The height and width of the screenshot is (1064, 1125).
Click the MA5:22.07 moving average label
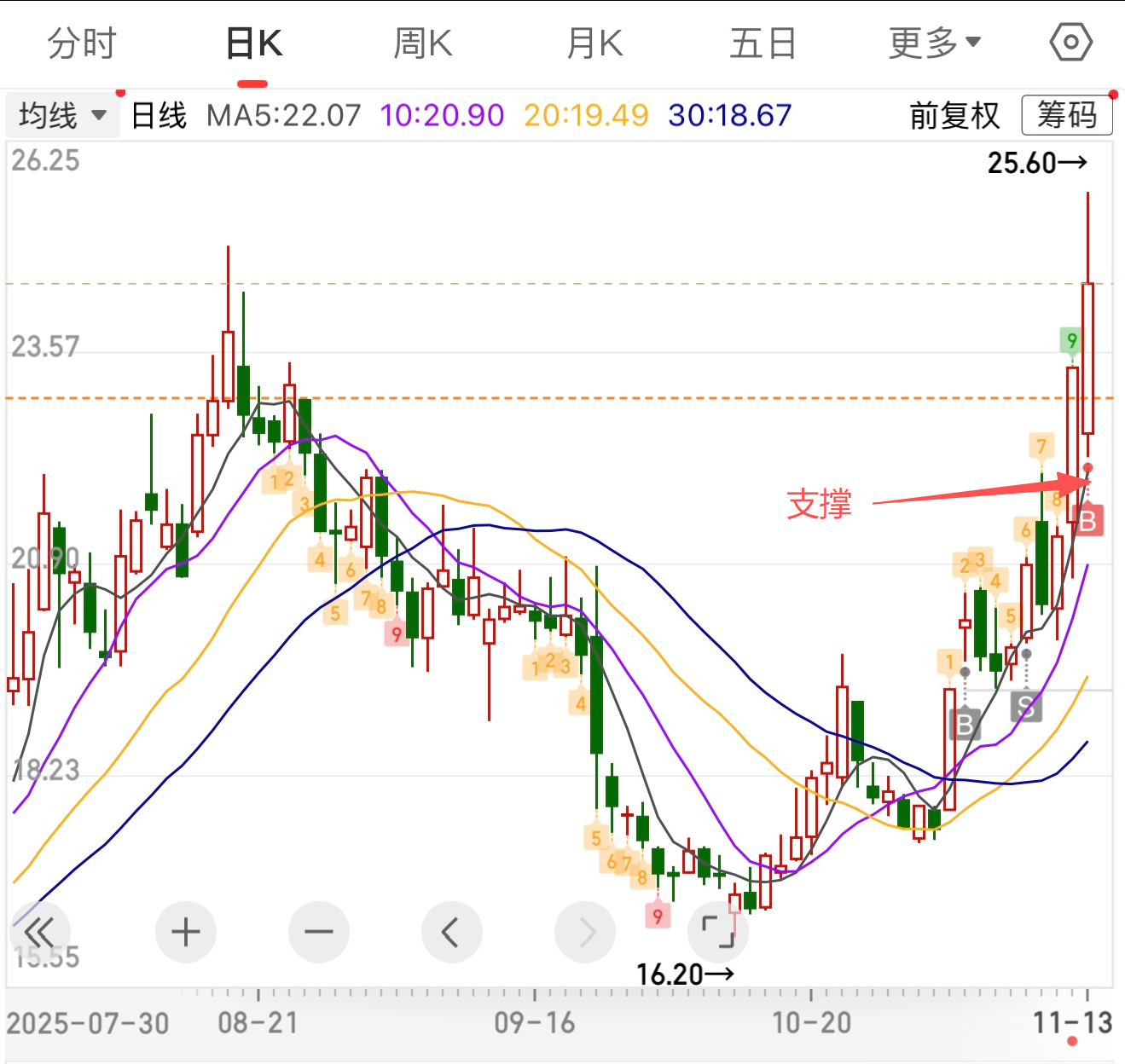point(284,115)
